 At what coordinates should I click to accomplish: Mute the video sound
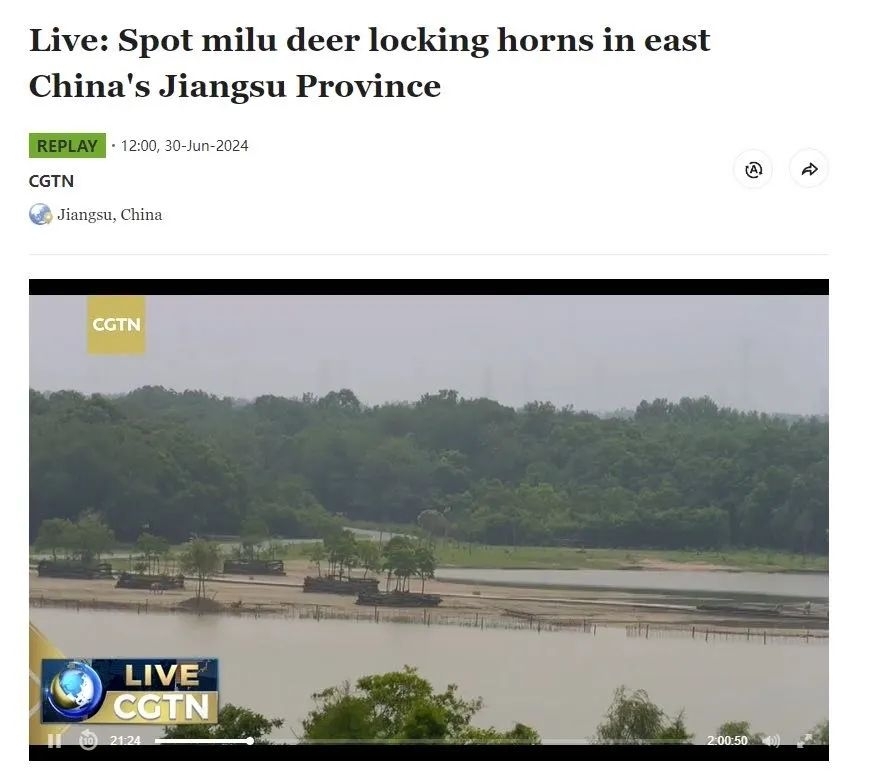(x=772, y=741)
